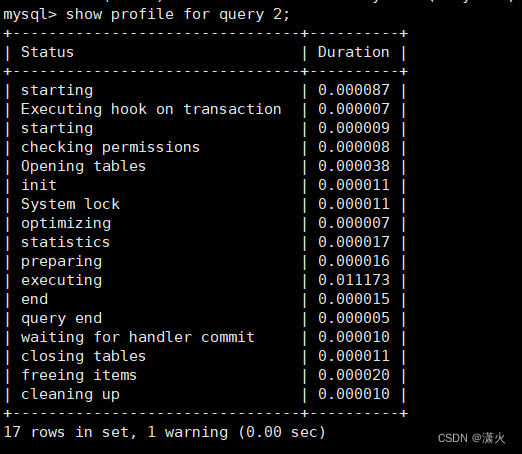Click 'waiting for handler commit' status
This screenshot has width=522, height=454.
[138, 337]
